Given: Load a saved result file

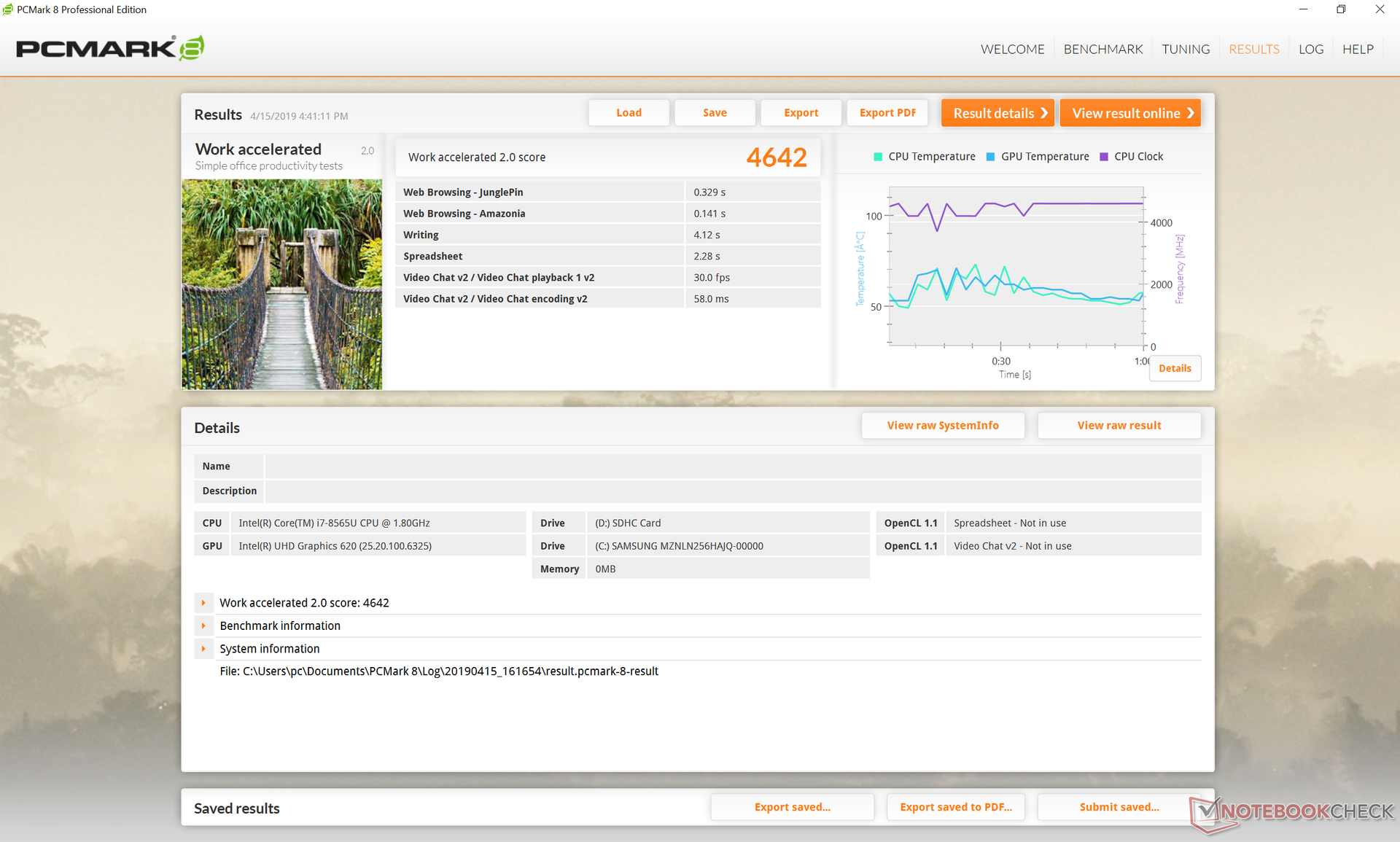Looking at the screenshot, I should coord(629,113).
